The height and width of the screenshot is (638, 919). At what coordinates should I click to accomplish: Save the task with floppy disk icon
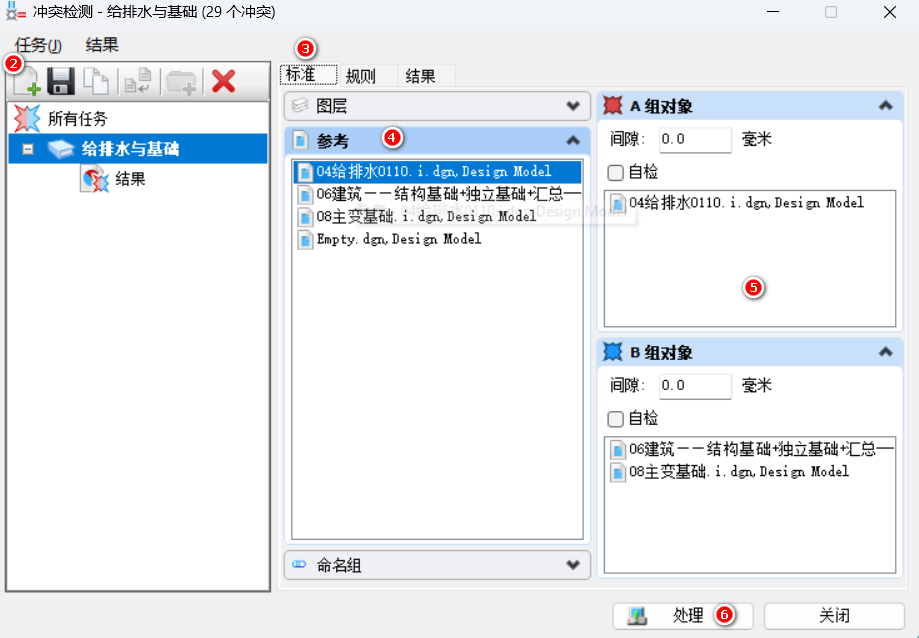[60, 81]
